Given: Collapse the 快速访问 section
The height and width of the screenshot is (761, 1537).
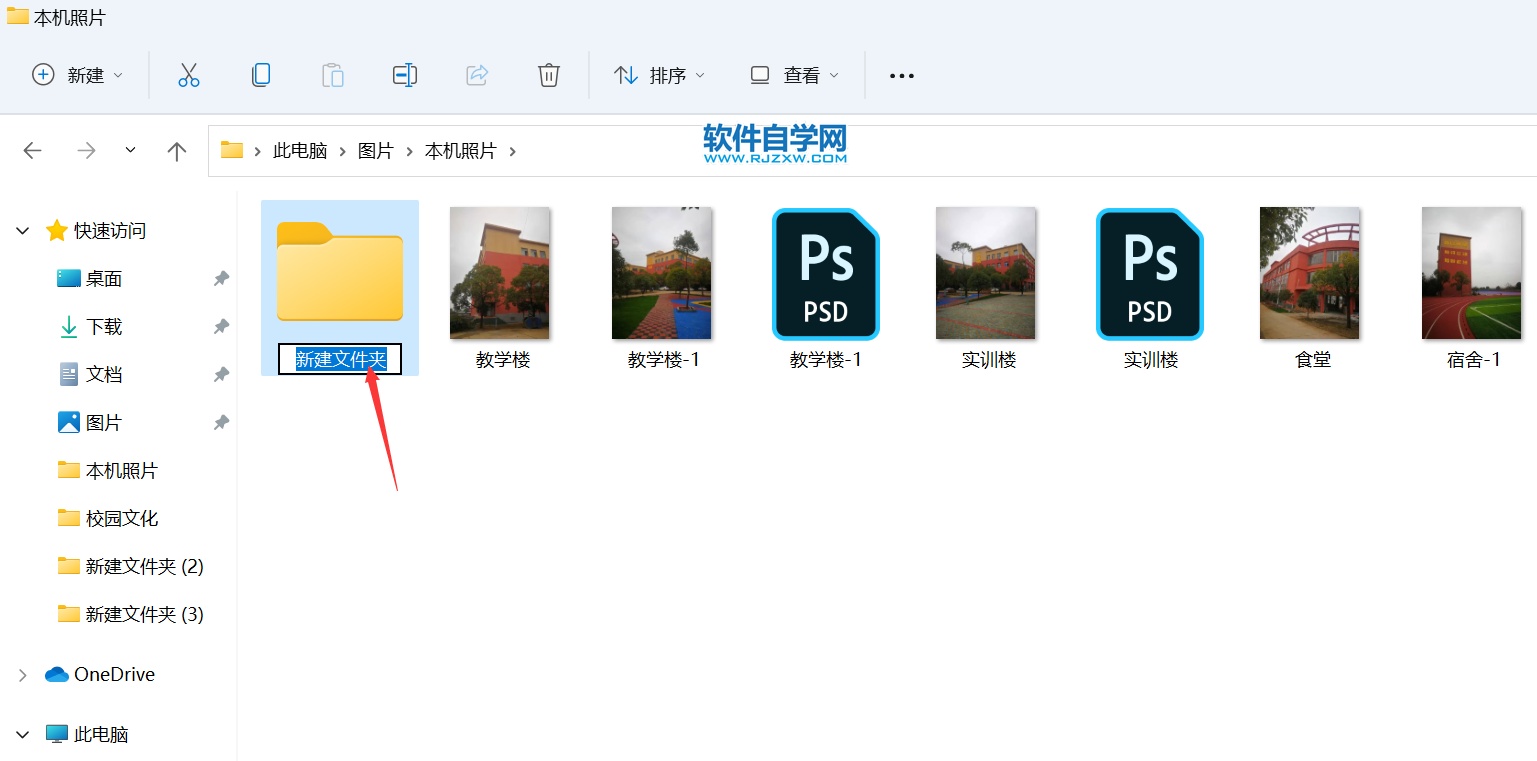Looking at the screenshot, I should (x=22, y=231).
